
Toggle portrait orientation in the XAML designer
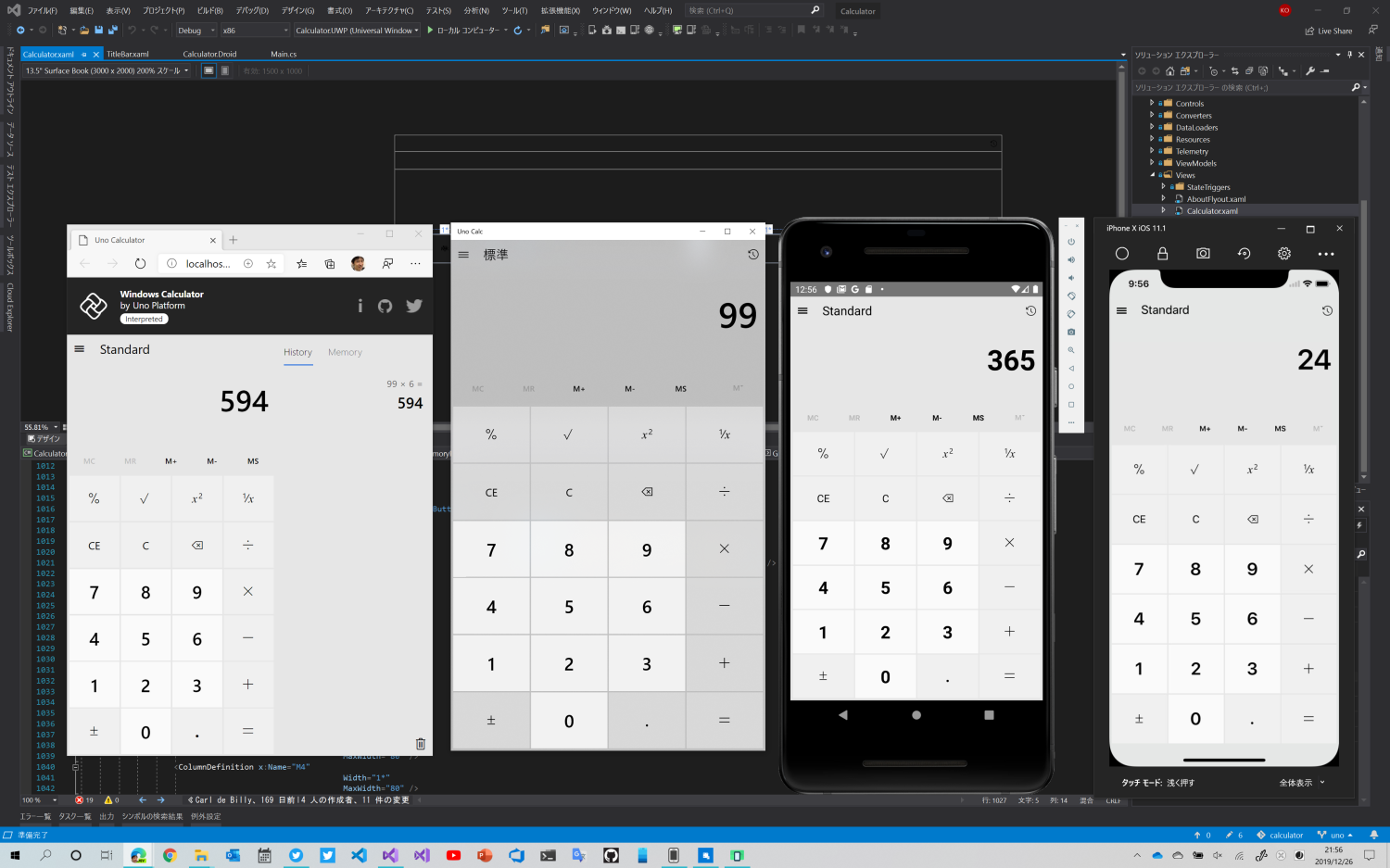click(224, 70)
